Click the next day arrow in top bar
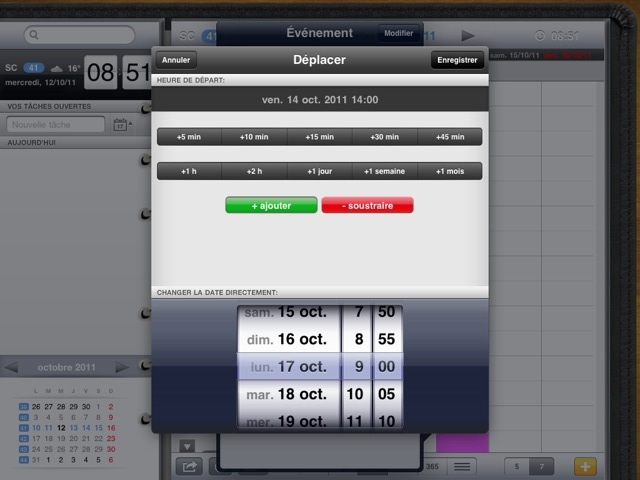Image resolution: width=640 pixels, height=480 pixels. [x=467, y=36]
